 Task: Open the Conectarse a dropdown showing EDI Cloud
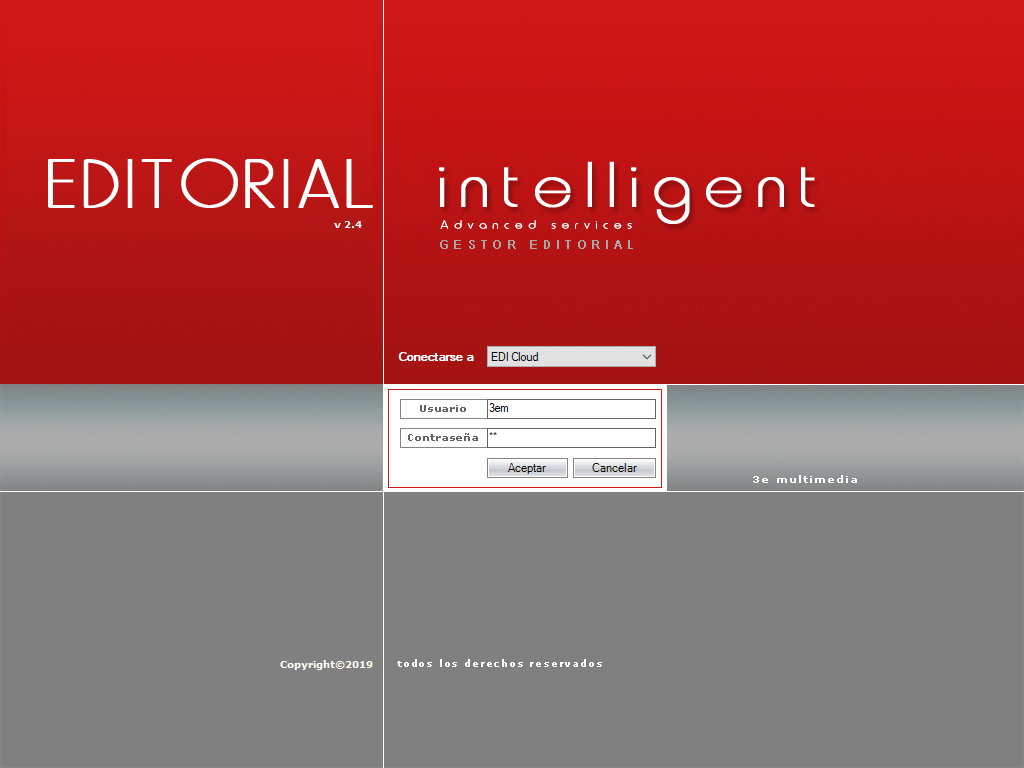click(571, 357)
